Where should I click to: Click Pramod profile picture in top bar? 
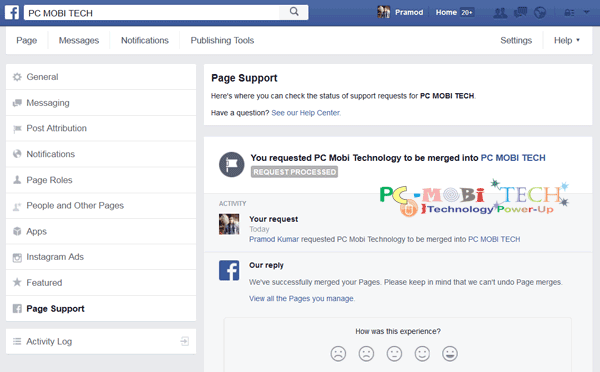pos(383,12)
